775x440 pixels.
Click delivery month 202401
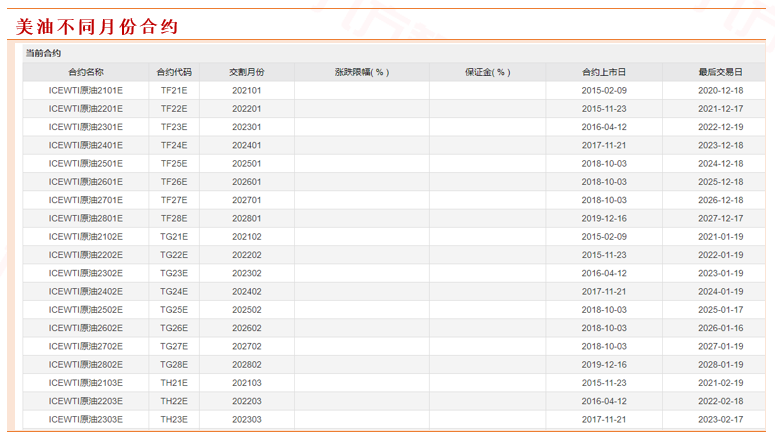247,145
